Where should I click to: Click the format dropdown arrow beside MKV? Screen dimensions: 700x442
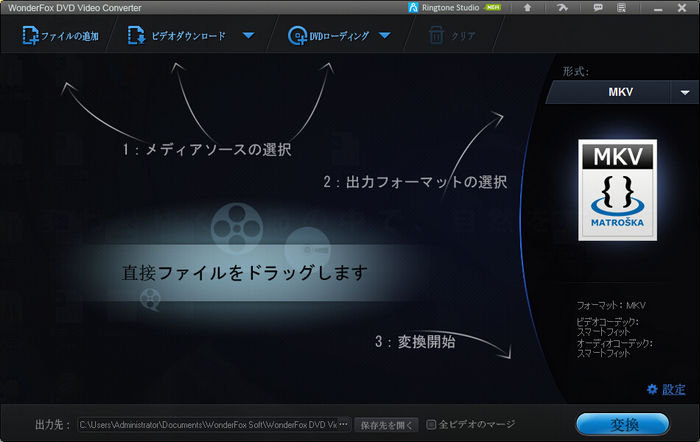pos(685,92)
